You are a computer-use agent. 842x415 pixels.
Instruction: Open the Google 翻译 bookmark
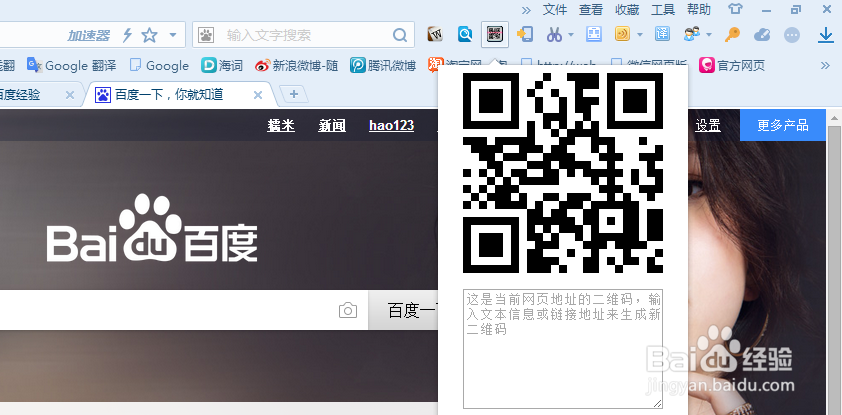pos(71,65)
